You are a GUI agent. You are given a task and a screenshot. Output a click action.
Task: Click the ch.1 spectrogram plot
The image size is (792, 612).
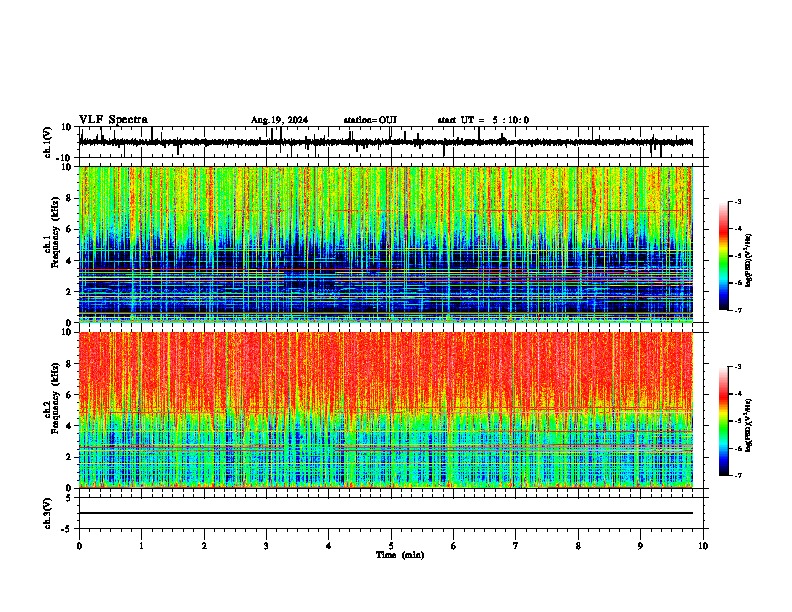coord(386,244)
